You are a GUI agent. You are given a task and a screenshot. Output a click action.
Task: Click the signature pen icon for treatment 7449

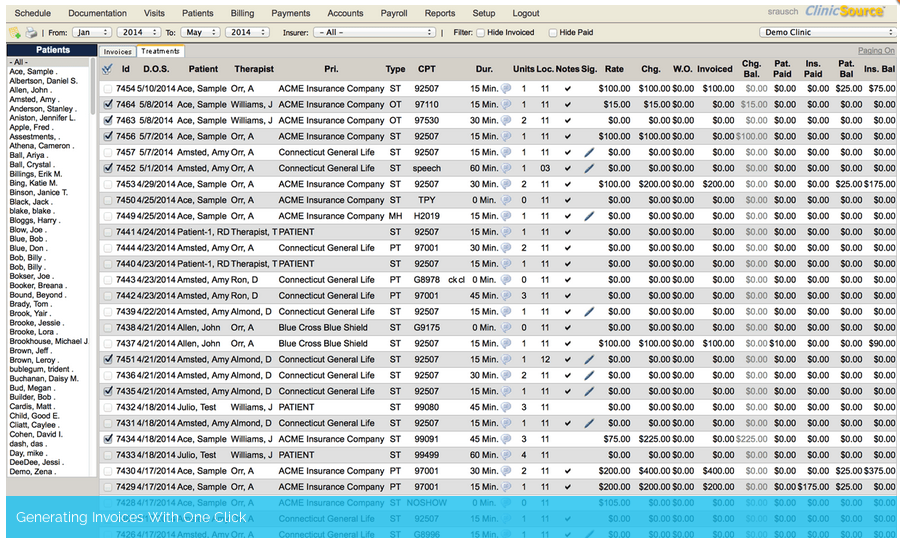pyautogui.click(x=589, y=216)
